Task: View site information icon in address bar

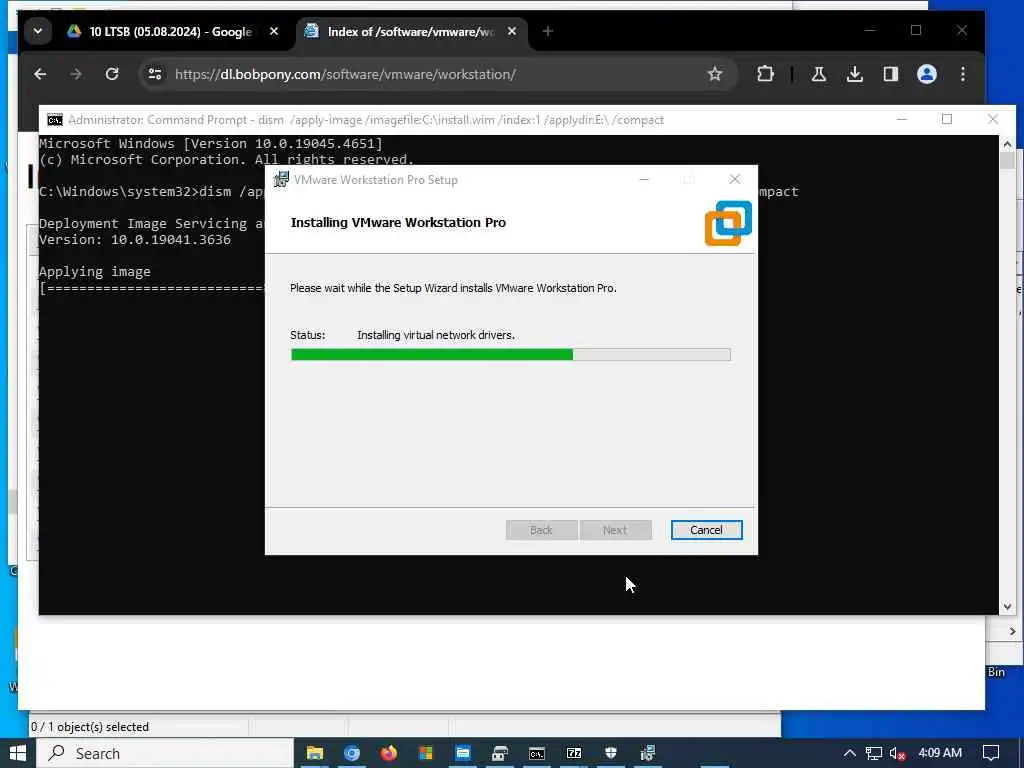Action: [155, 74]
